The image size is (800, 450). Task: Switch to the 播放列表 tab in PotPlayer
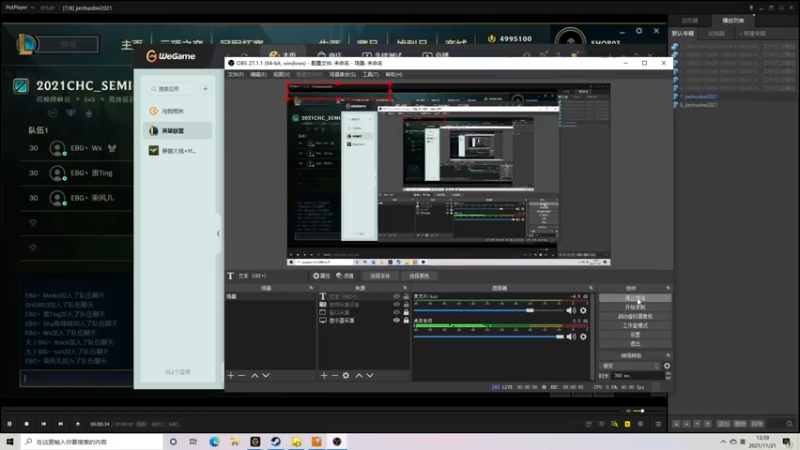tap(733, 20)
